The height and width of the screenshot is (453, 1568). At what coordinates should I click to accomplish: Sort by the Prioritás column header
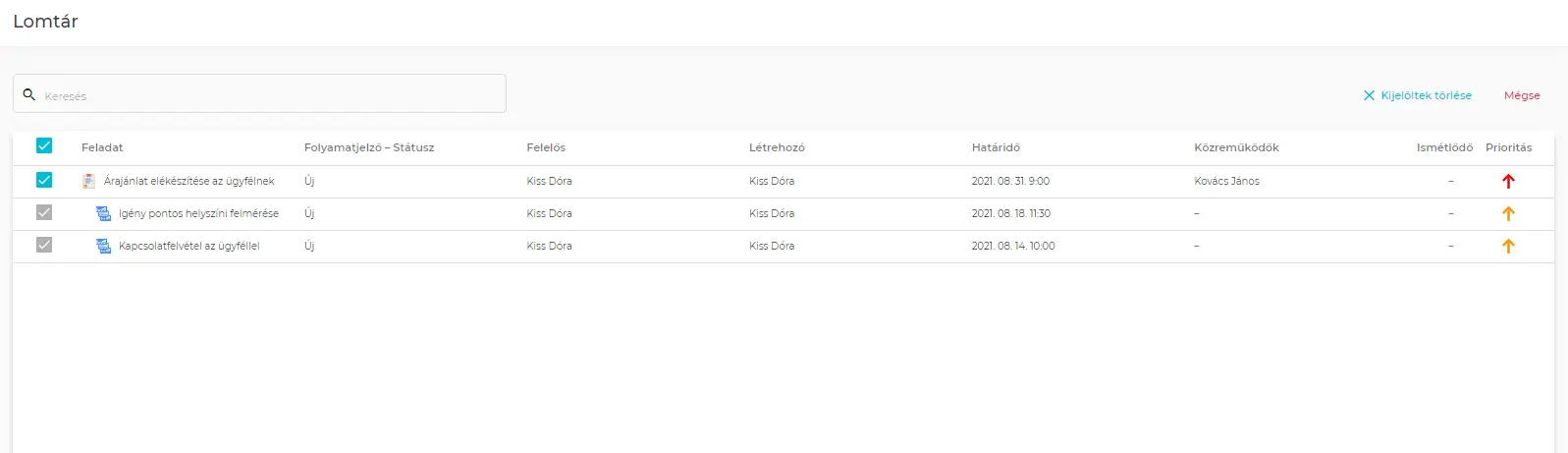click(x=1508, y=147)
